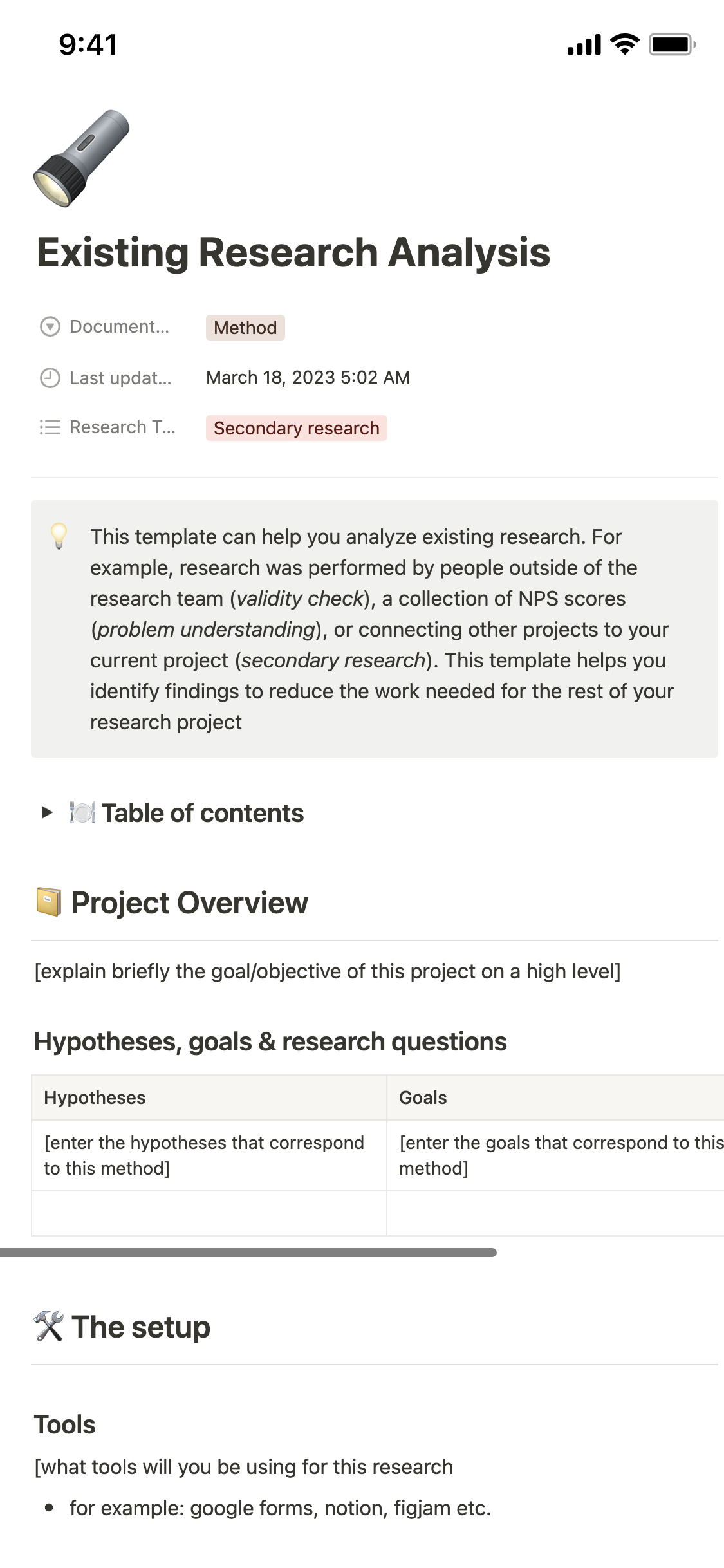Tap the flashlight page icon
The image size is (724, 1568).
[x=82, y=158]
